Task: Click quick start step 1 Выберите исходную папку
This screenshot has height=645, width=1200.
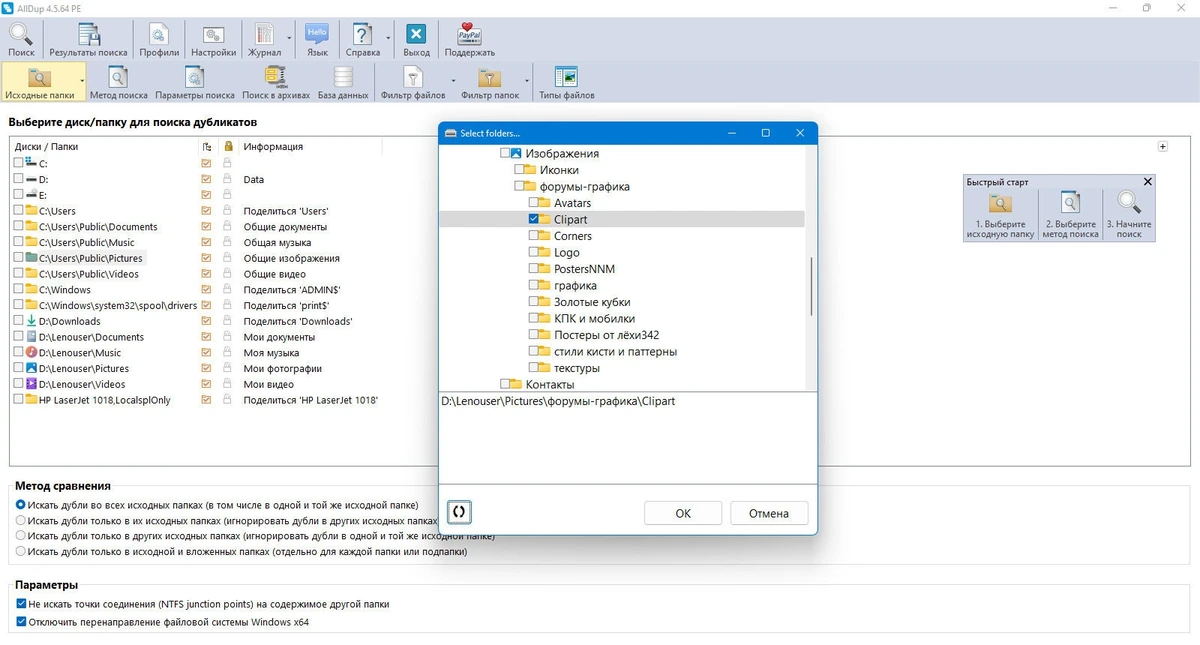Action: (x=1000, y=215)
